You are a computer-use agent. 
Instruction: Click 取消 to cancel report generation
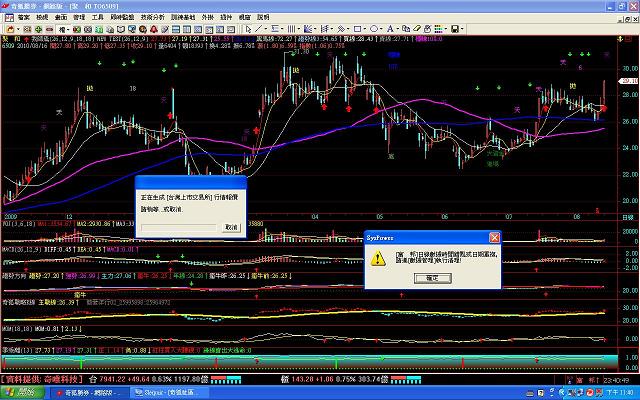(231, 227)
